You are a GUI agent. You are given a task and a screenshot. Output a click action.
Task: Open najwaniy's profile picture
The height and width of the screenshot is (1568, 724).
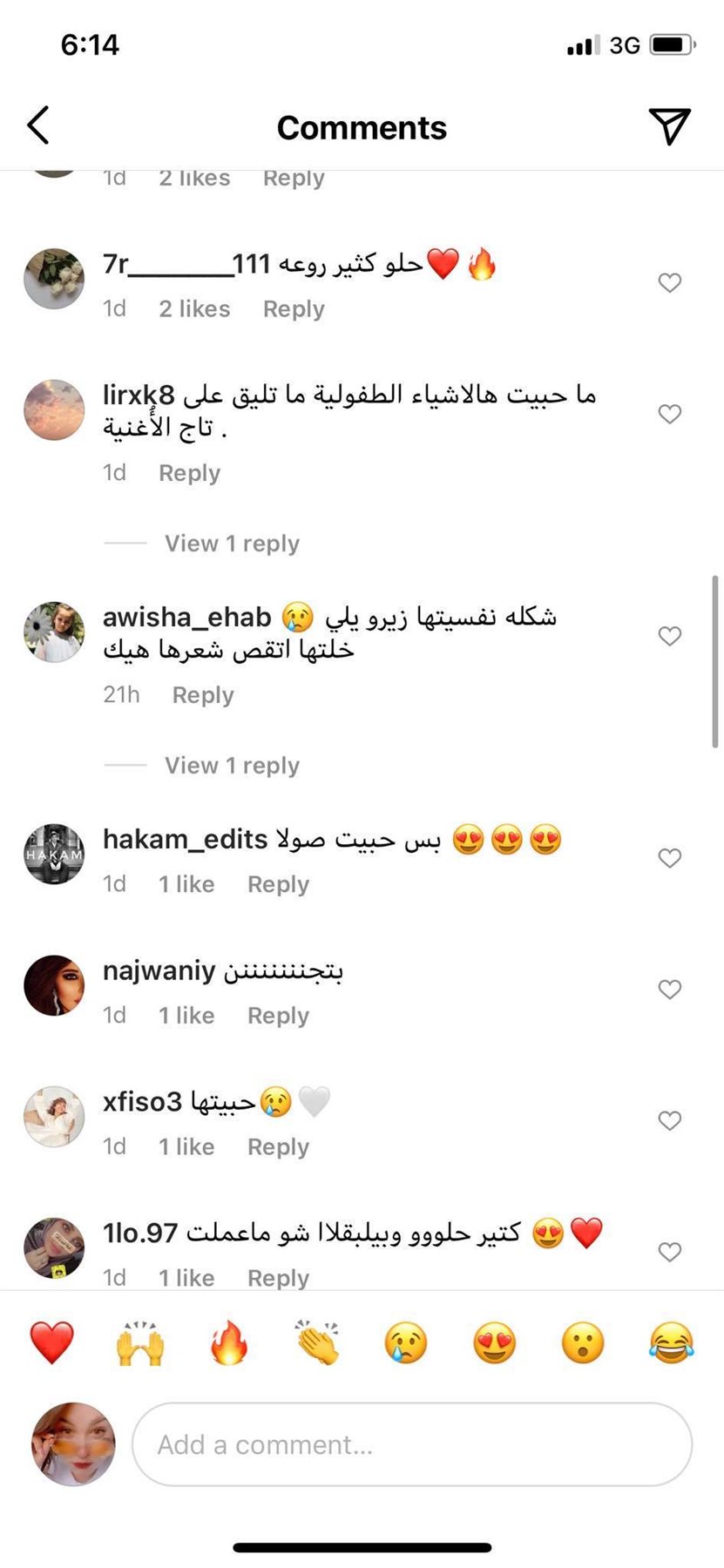pyautogui.click(x=54, y=985)
